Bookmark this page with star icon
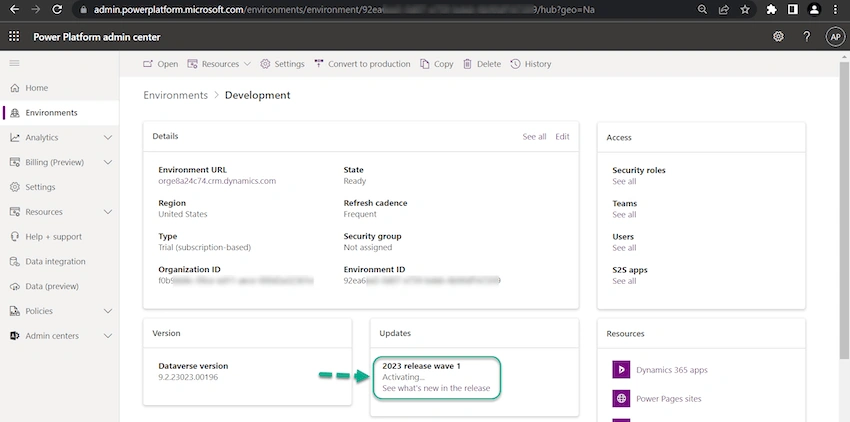 [x=745, y=9]
